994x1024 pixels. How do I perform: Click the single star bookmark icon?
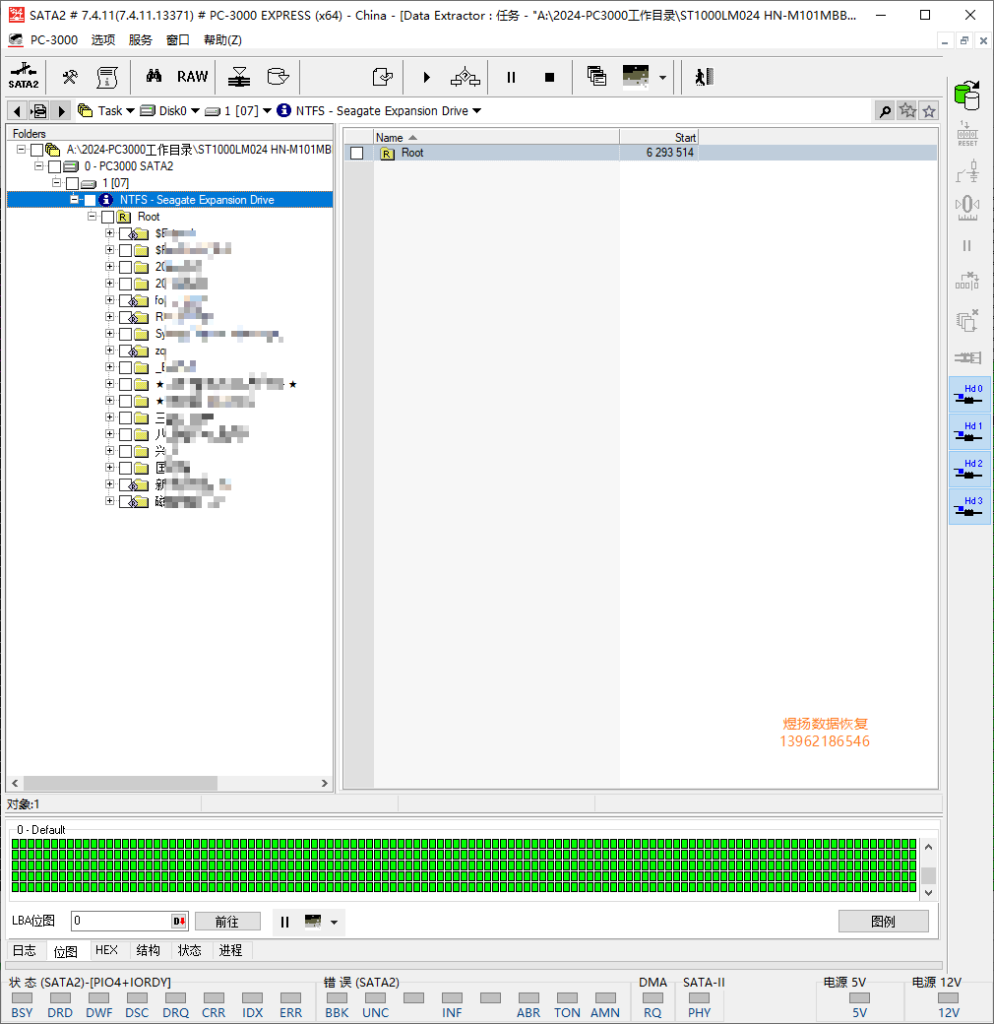point(929,111)
